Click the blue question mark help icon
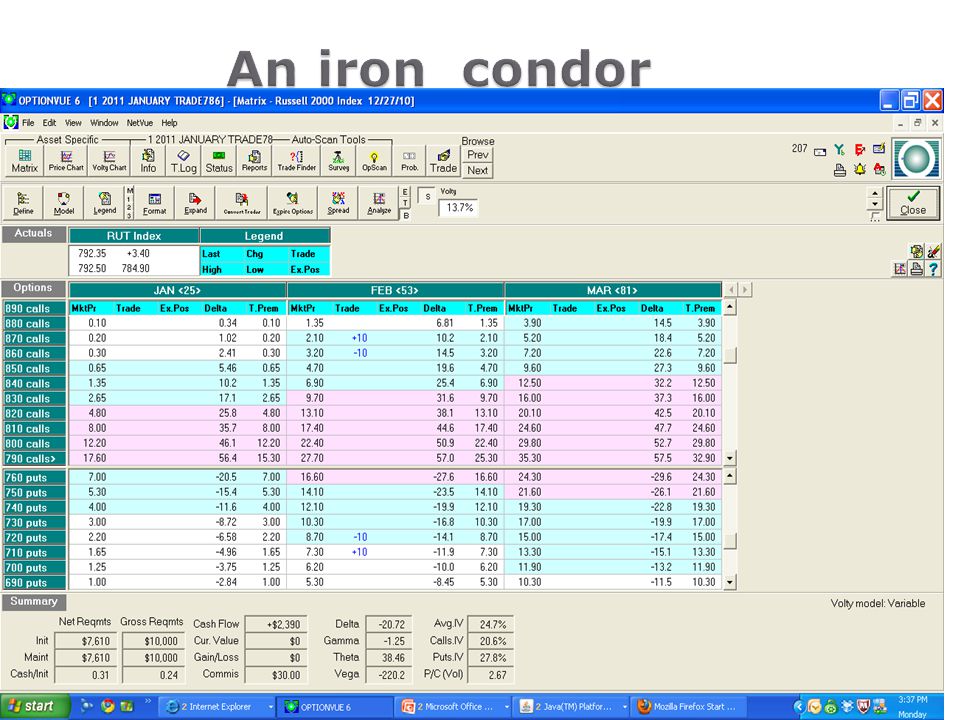Viewport: 960px width, 720px height. point(933,268)
